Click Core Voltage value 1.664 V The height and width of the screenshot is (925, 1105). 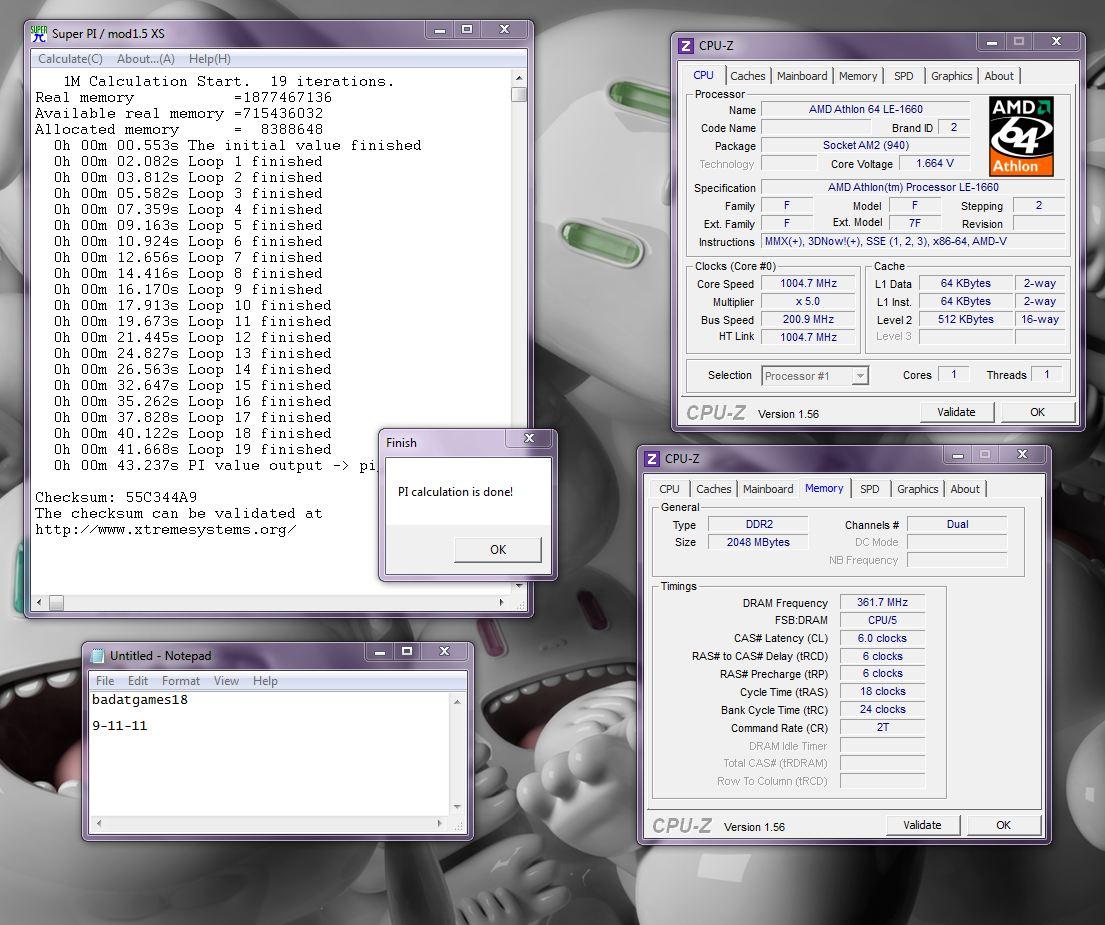[x=934, y=163]
